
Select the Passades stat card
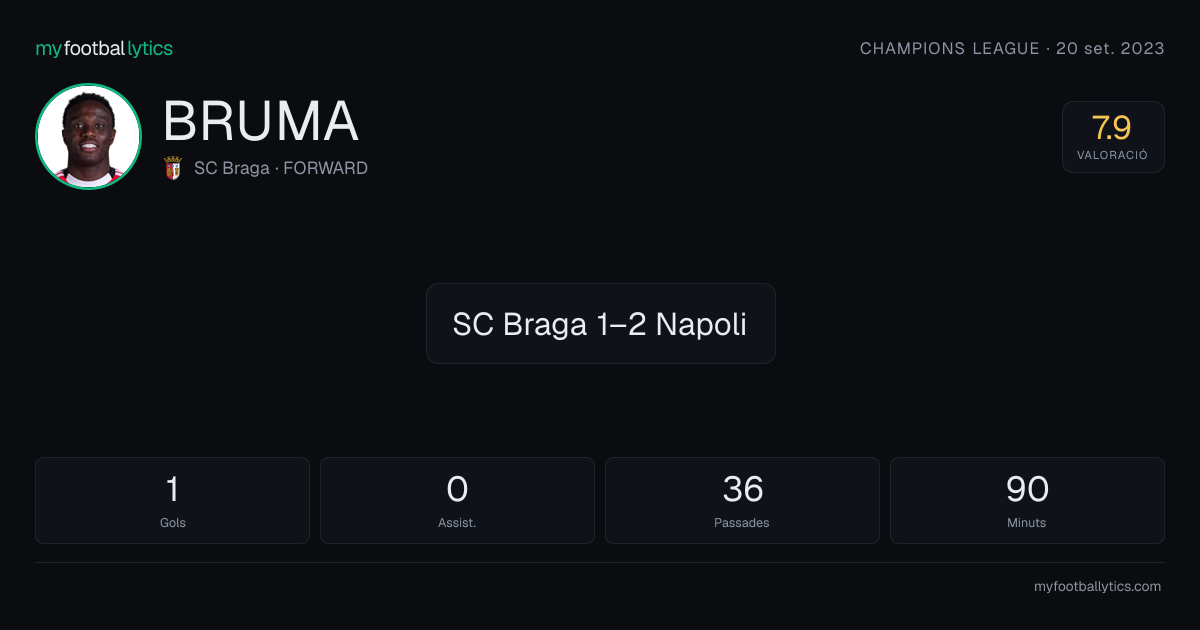(x=742, y=500)
